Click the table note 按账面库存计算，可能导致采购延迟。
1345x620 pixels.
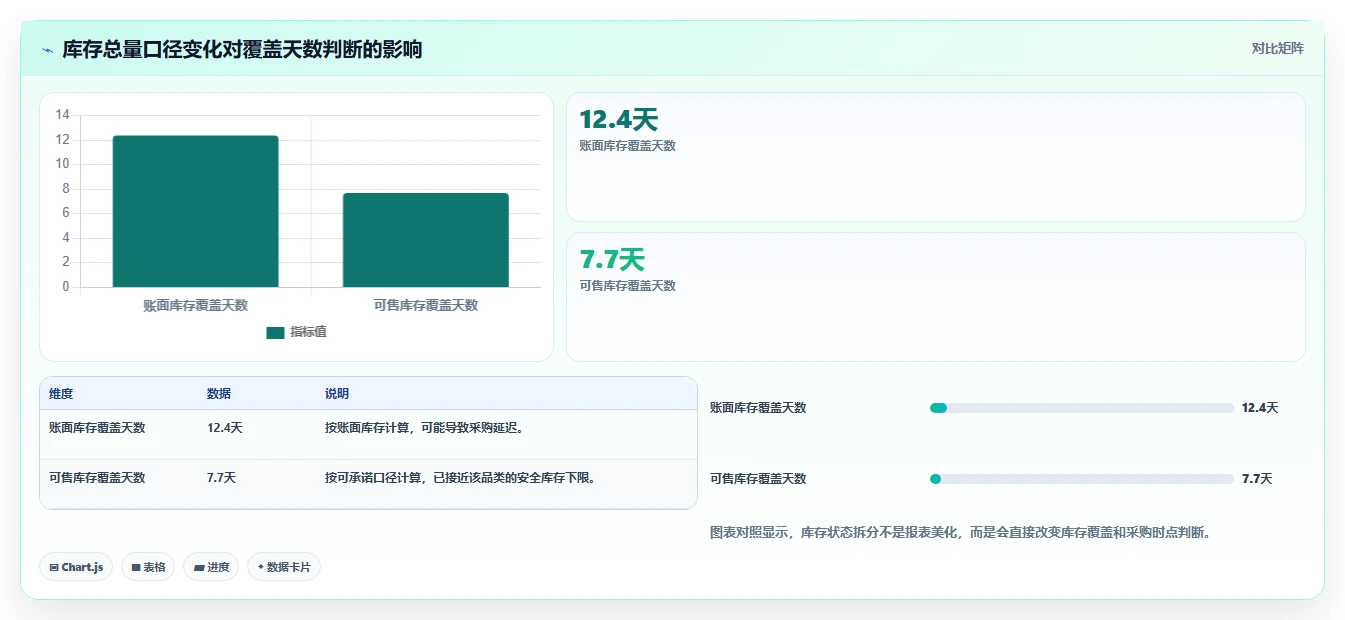[425, 428]
